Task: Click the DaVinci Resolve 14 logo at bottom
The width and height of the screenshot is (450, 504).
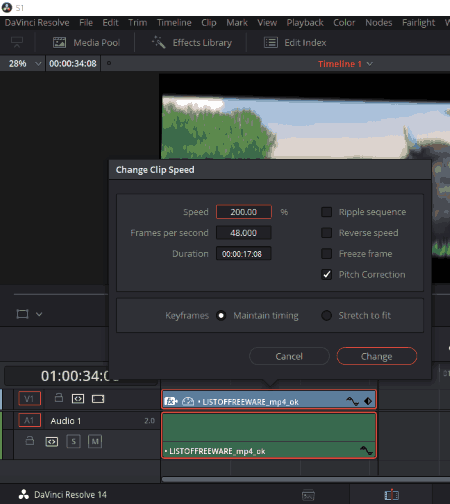Action: (24, 495)
